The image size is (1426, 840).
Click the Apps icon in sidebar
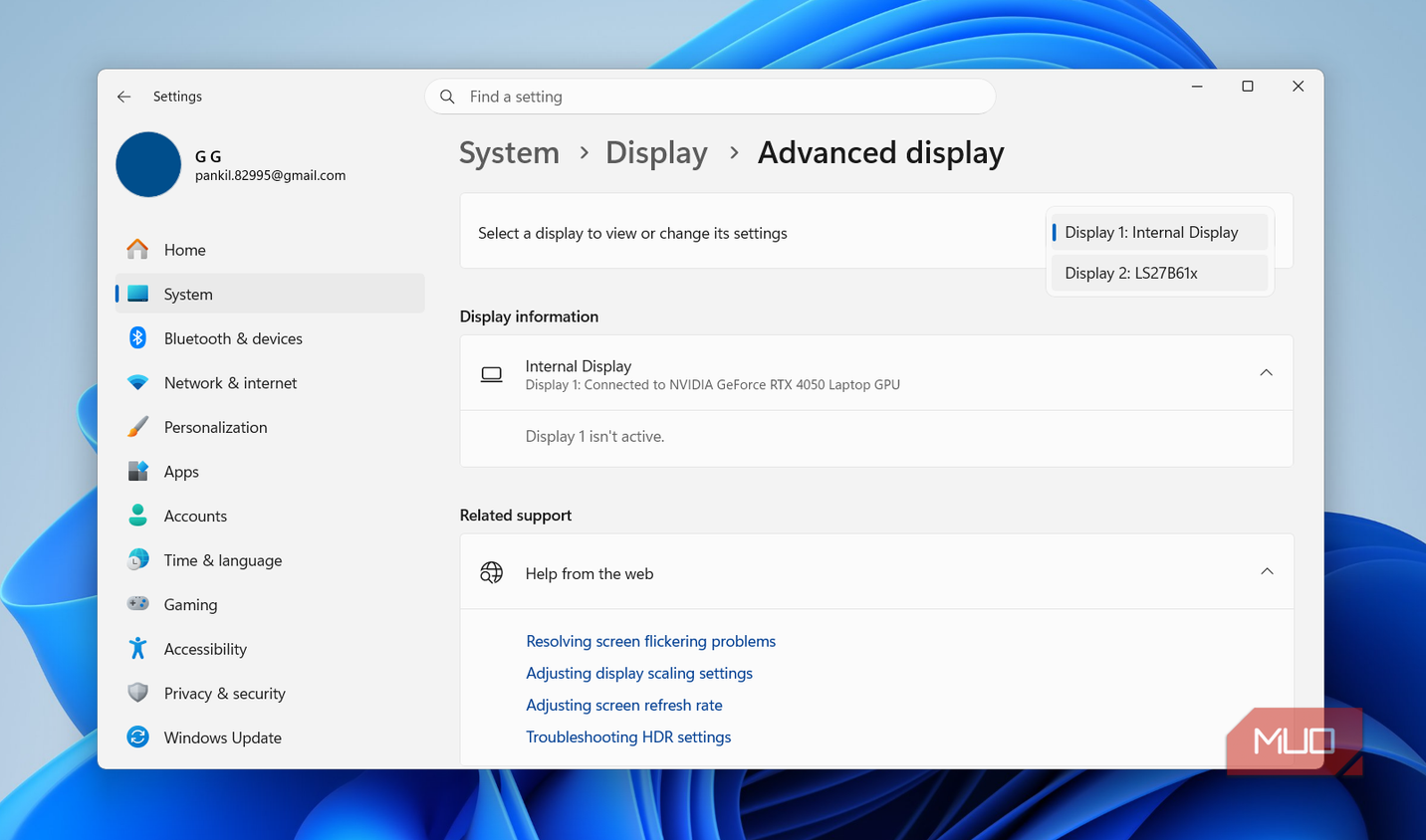[x=137, y=471]
